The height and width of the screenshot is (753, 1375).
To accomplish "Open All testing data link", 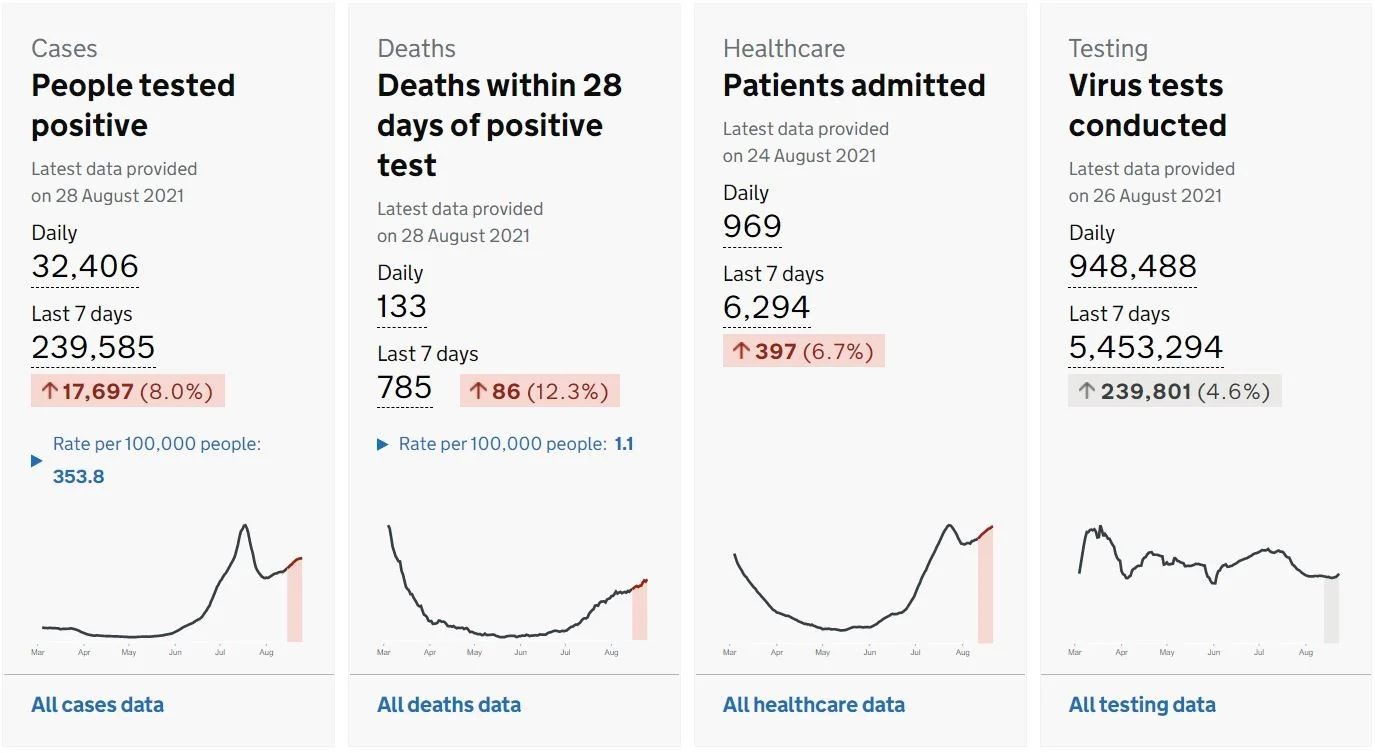I will click(x=1142, y=705).
